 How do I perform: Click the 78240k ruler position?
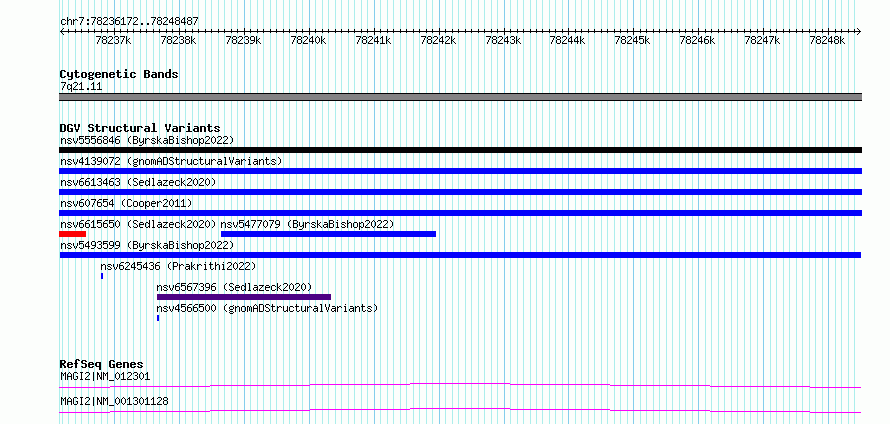pos(308,40)
